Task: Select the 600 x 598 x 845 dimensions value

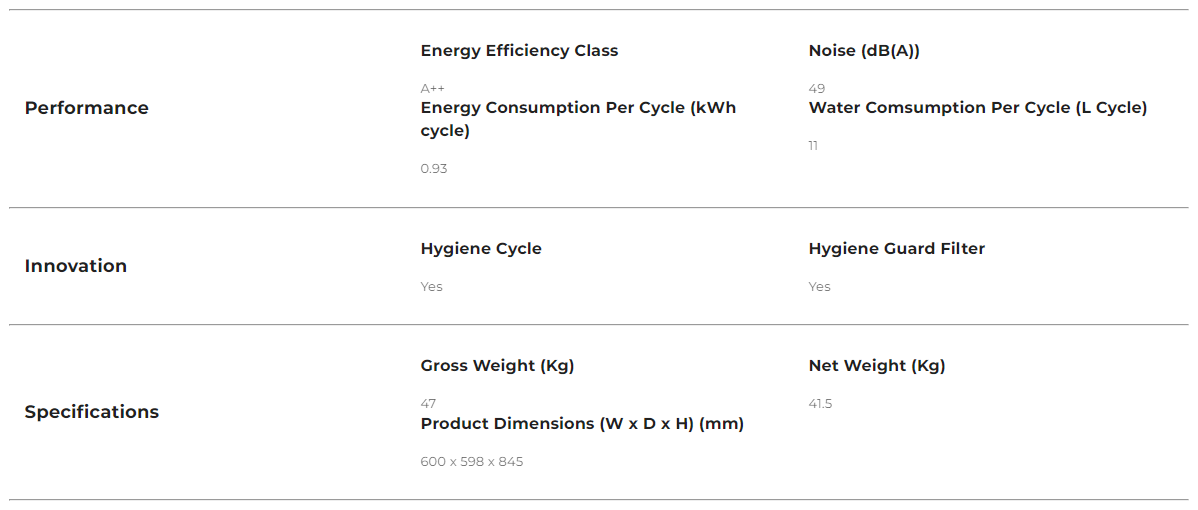Action: [x=471, y=462]
